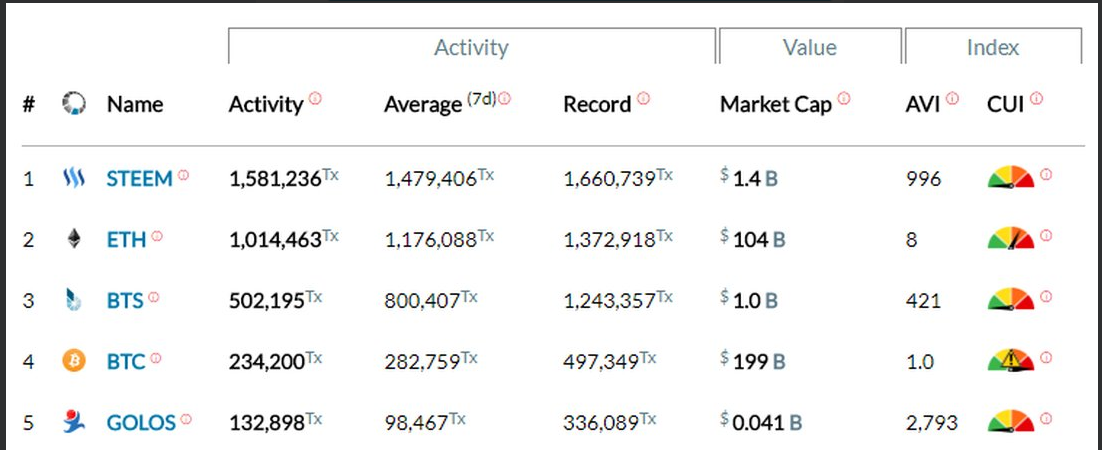The height and width of the screenshot is (450, 1102).
Task: Click the STEEM coin logo icon
Action: pos(73,179)
